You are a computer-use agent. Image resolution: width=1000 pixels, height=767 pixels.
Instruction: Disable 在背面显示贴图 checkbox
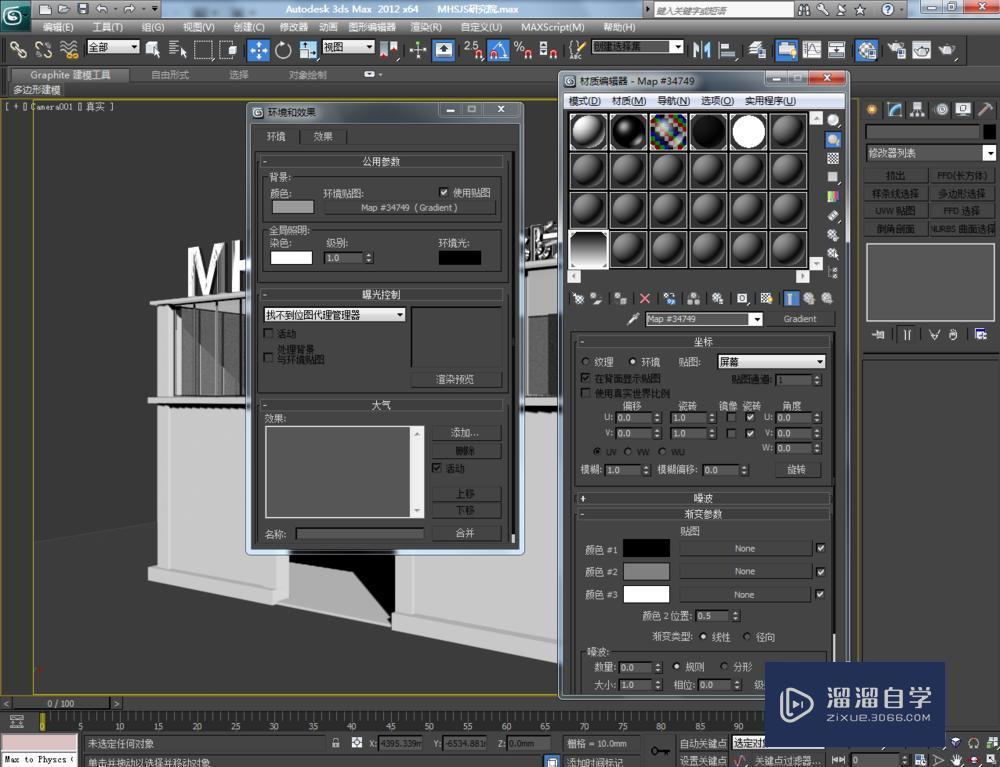pos(586,377)
